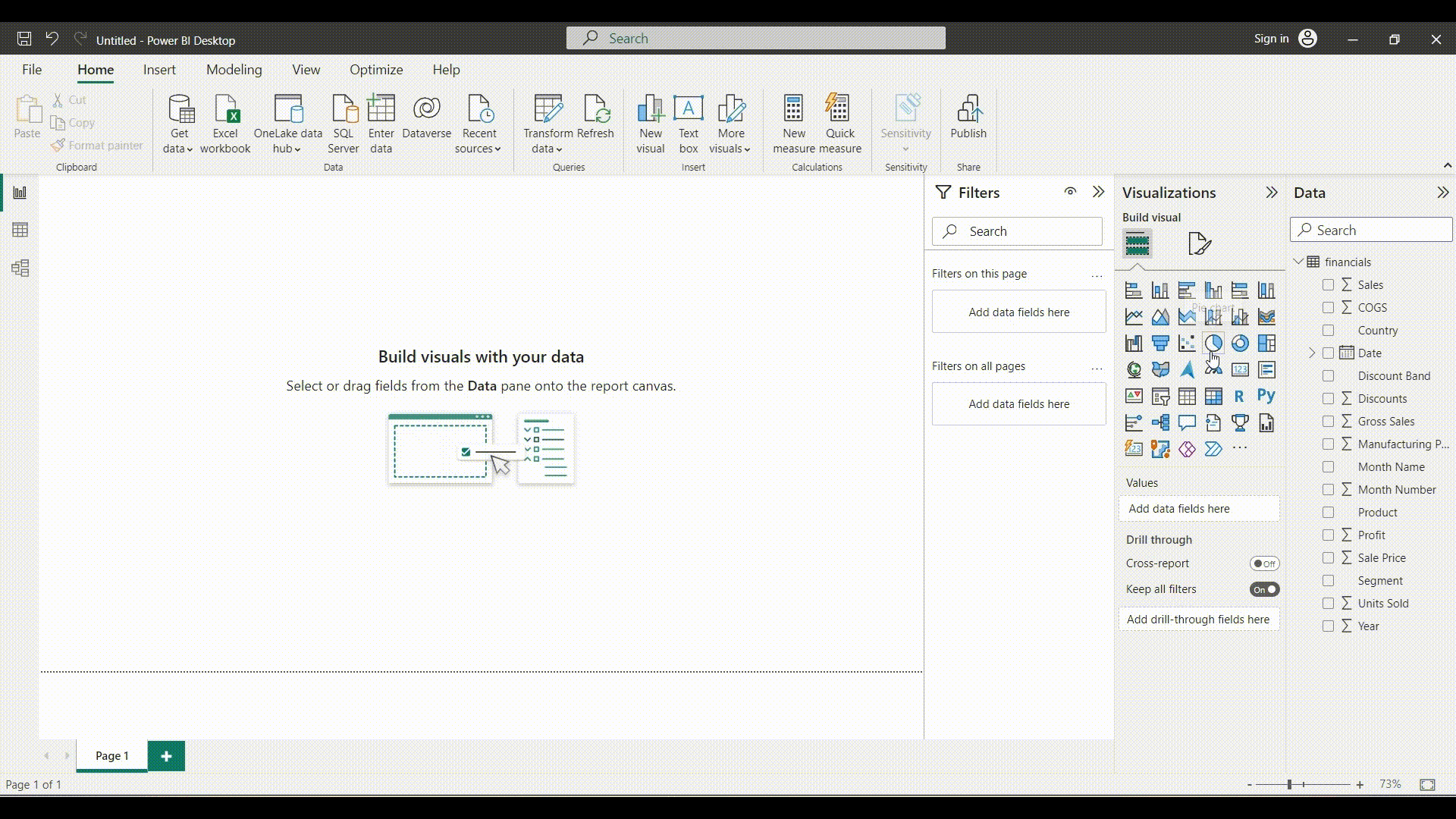Select the Q&A speech bubble visual
This screenshot has width=1456, height=819.
tap(1187, 423)
